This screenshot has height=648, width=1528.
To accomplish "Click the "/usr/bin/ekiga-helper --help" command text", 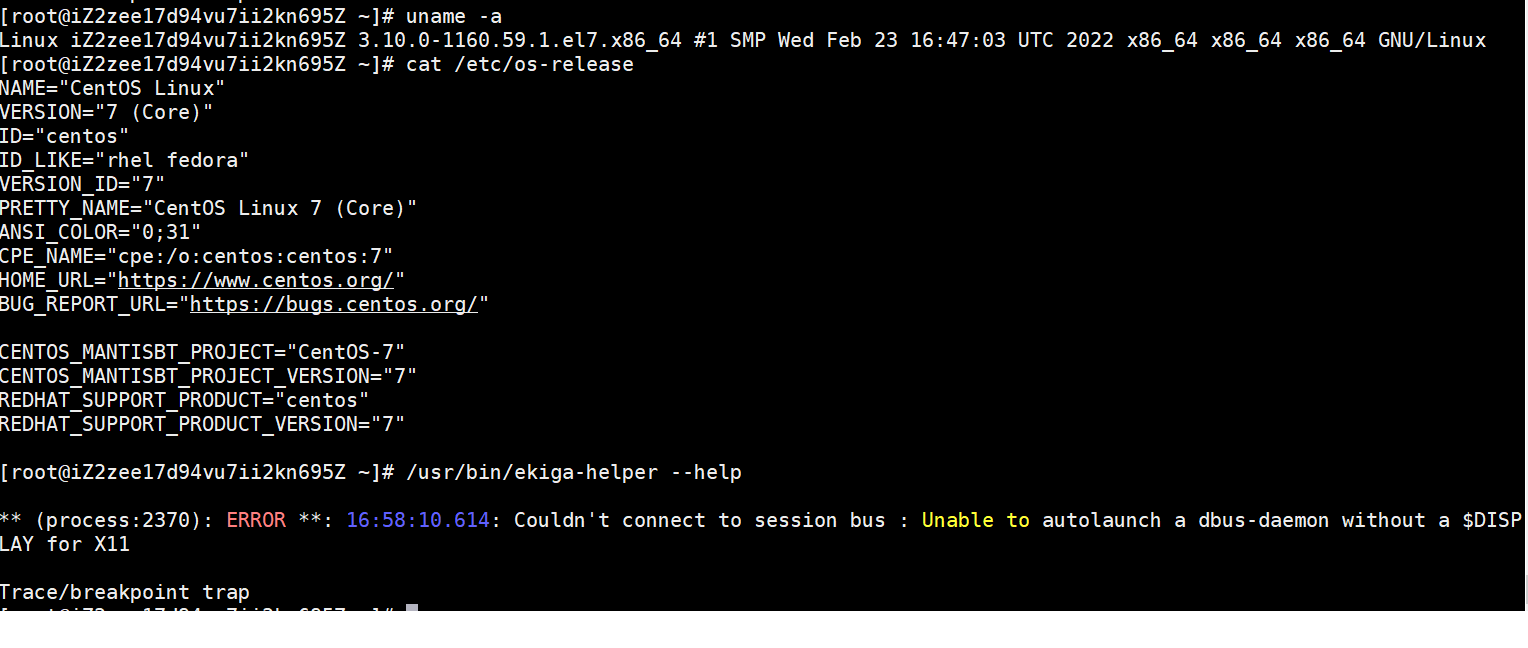I will click(573, 472).
